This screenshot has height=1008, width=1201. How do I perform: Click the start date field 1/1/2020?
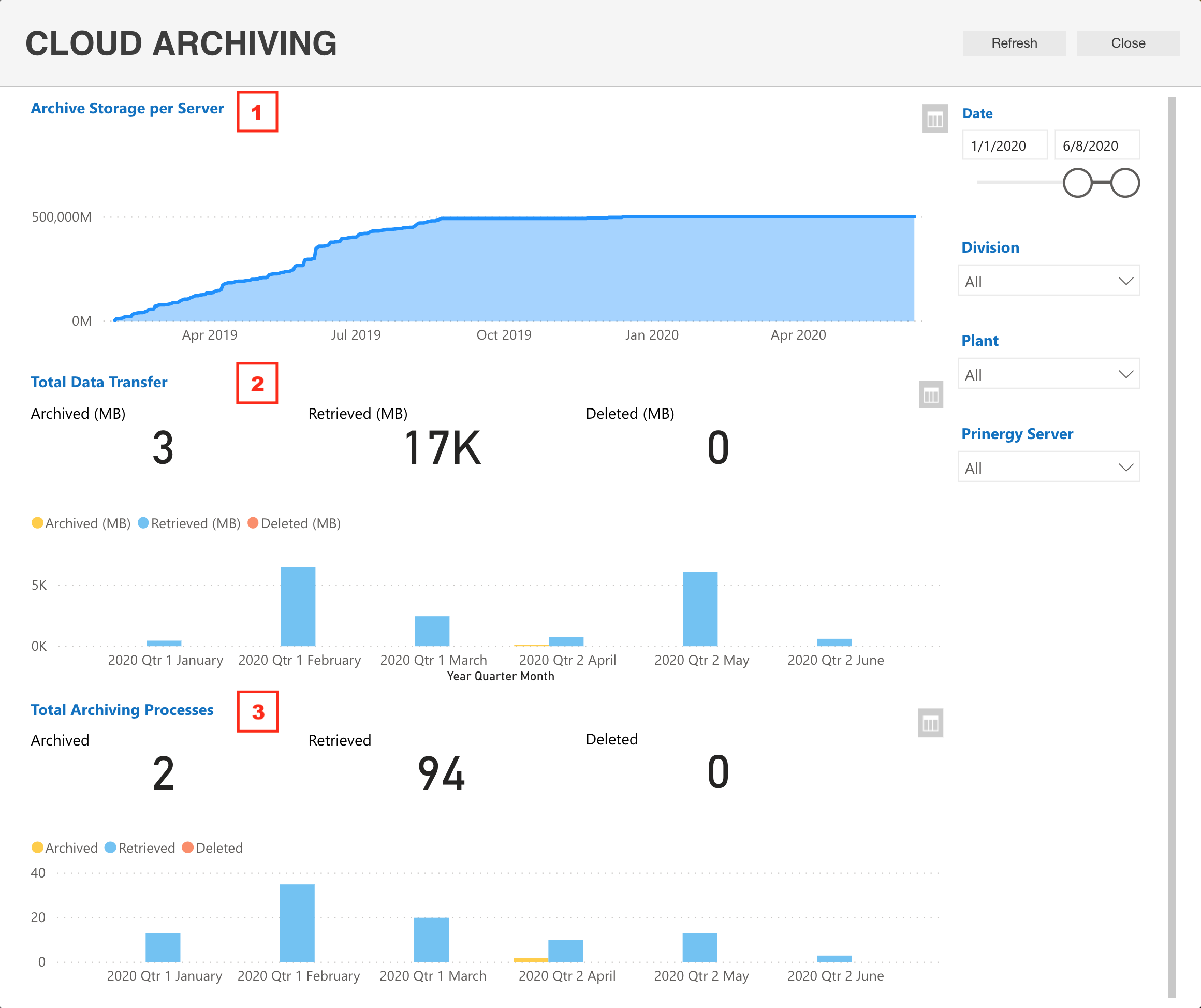click(x=1004, y=145)
